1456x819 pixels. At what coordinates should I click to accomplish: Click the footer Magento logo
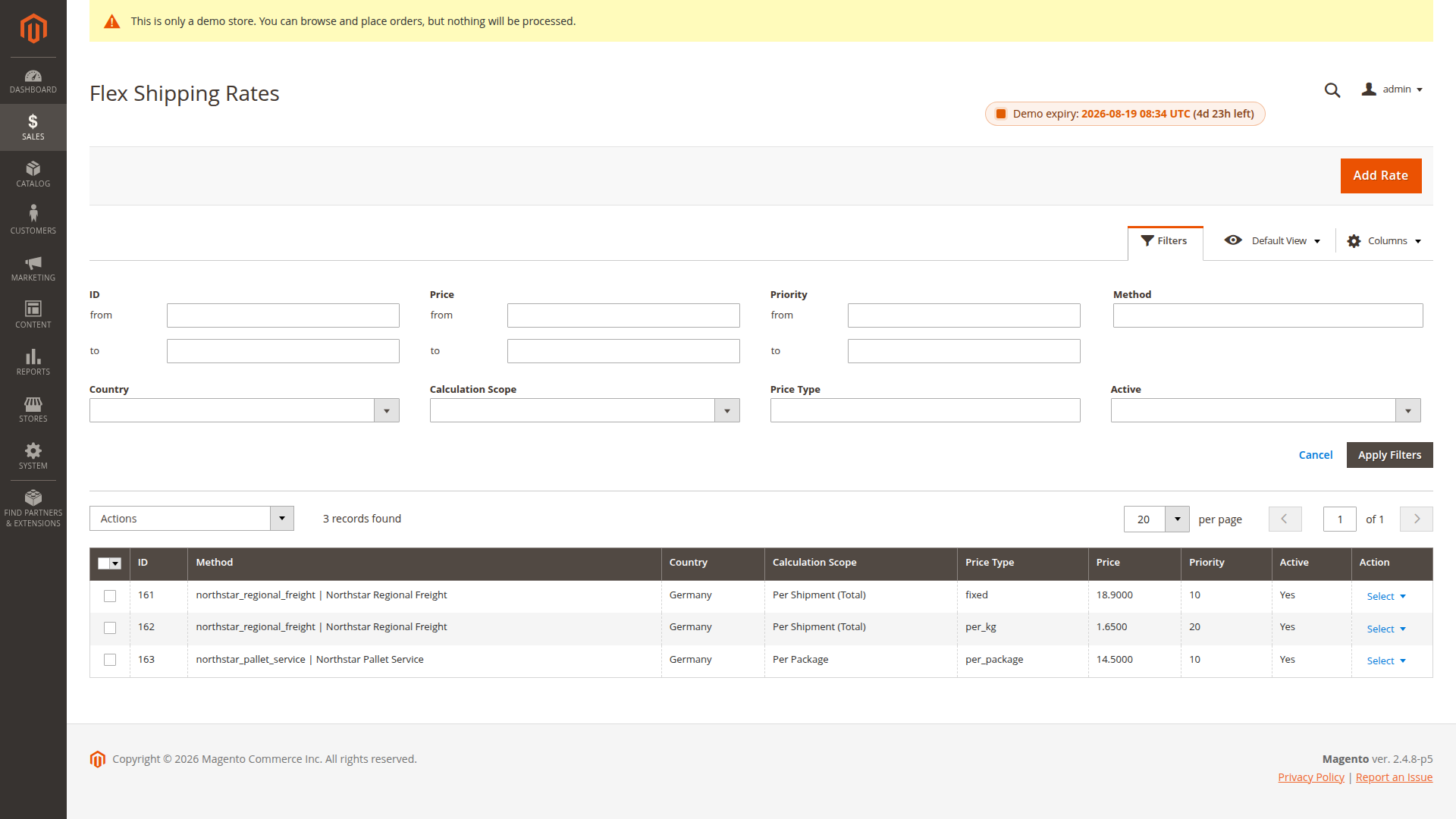(98, 759)
